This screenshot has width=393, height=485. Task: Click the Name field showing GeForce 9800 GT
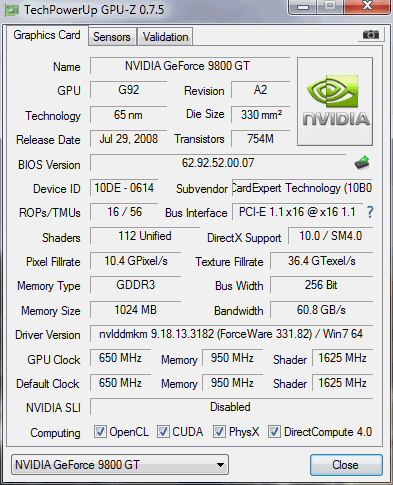click(x=190, y=66)
